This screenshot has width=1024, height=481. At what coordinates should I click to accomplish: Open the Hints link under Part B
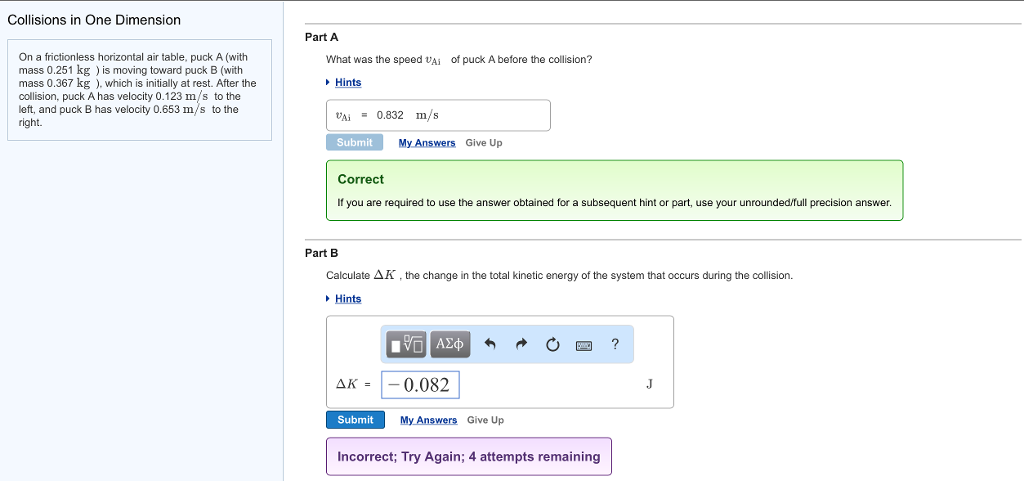(348, 299)
